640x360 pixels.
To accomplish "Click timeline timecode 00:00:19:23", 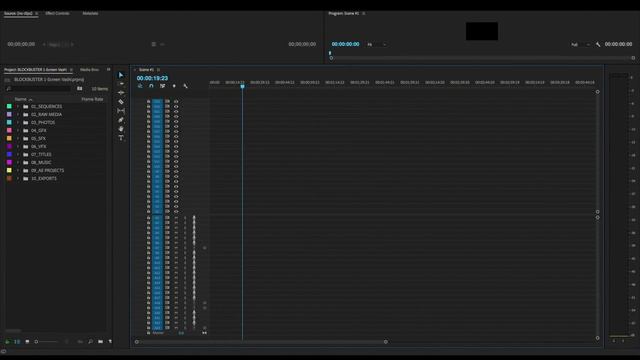I will point(152,78).
